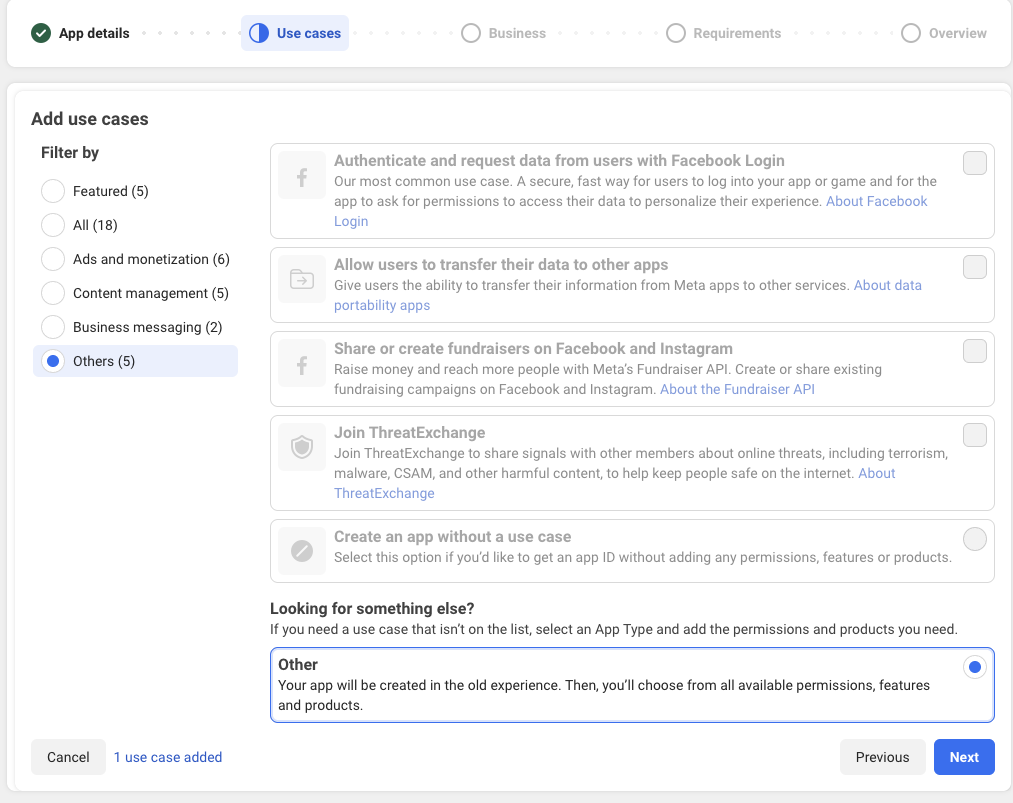Choose the Other app type radio button
1013x803 pixels.
974,667
